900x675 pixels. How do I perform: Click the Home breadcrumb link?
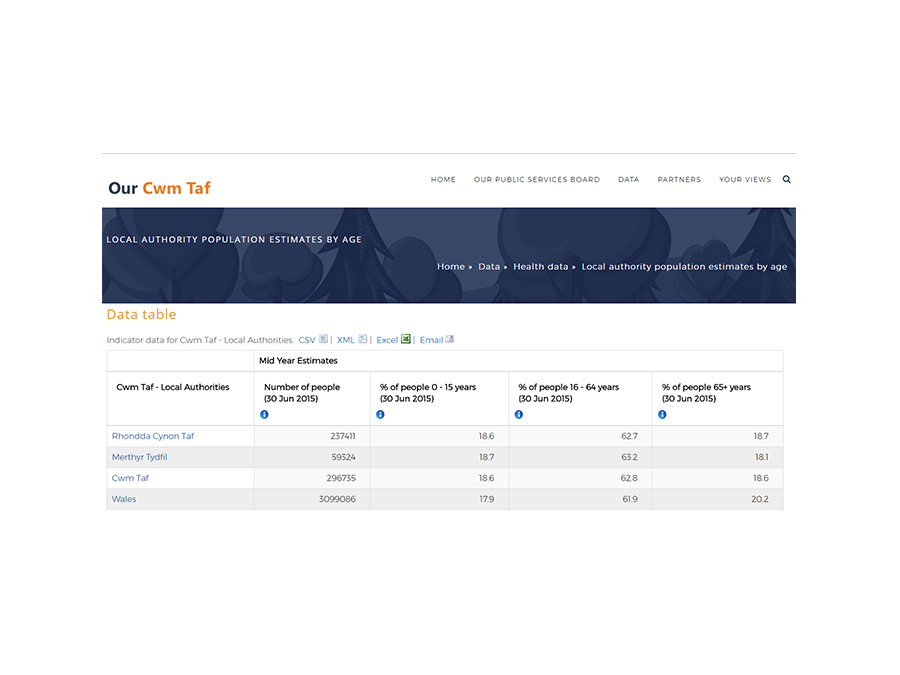(451, 267)
